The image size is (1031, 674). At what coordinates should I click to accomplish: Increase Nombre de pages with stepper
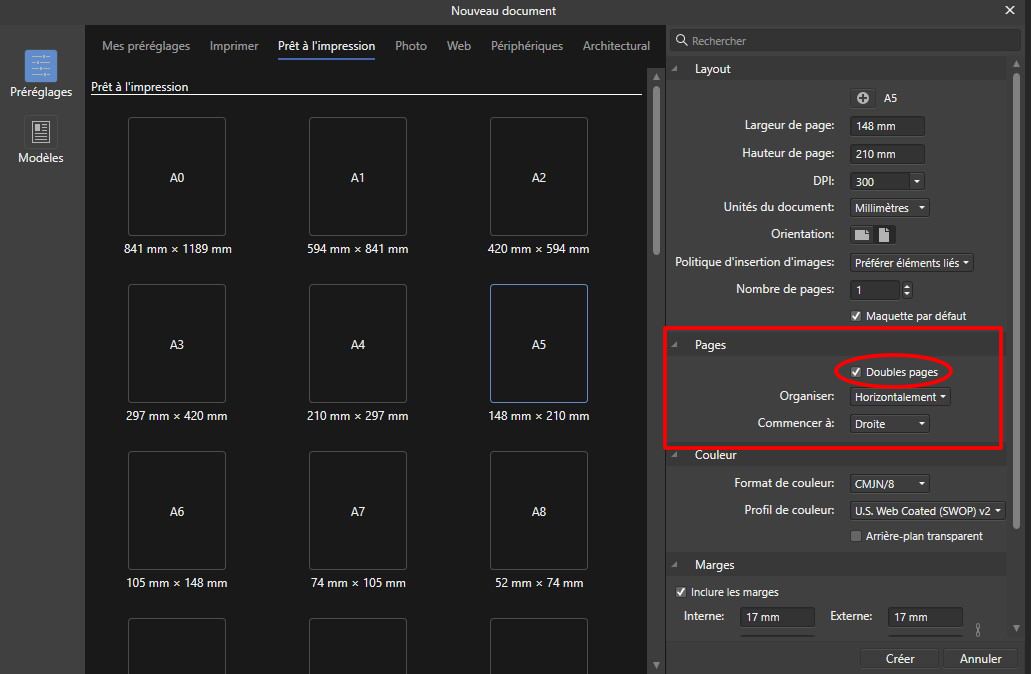coord(907,285)
